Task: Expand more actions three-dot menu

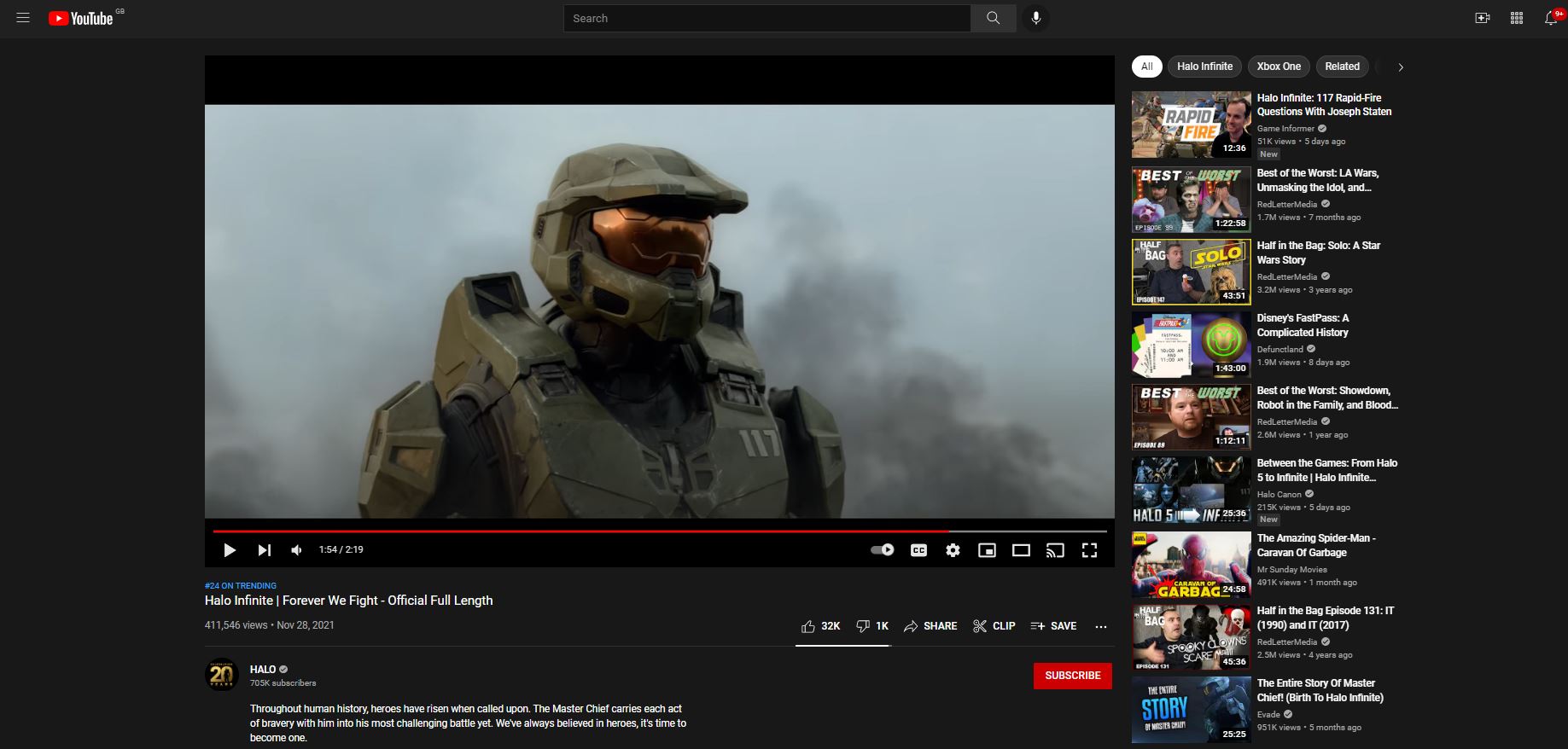Action: click(1101, 626)
